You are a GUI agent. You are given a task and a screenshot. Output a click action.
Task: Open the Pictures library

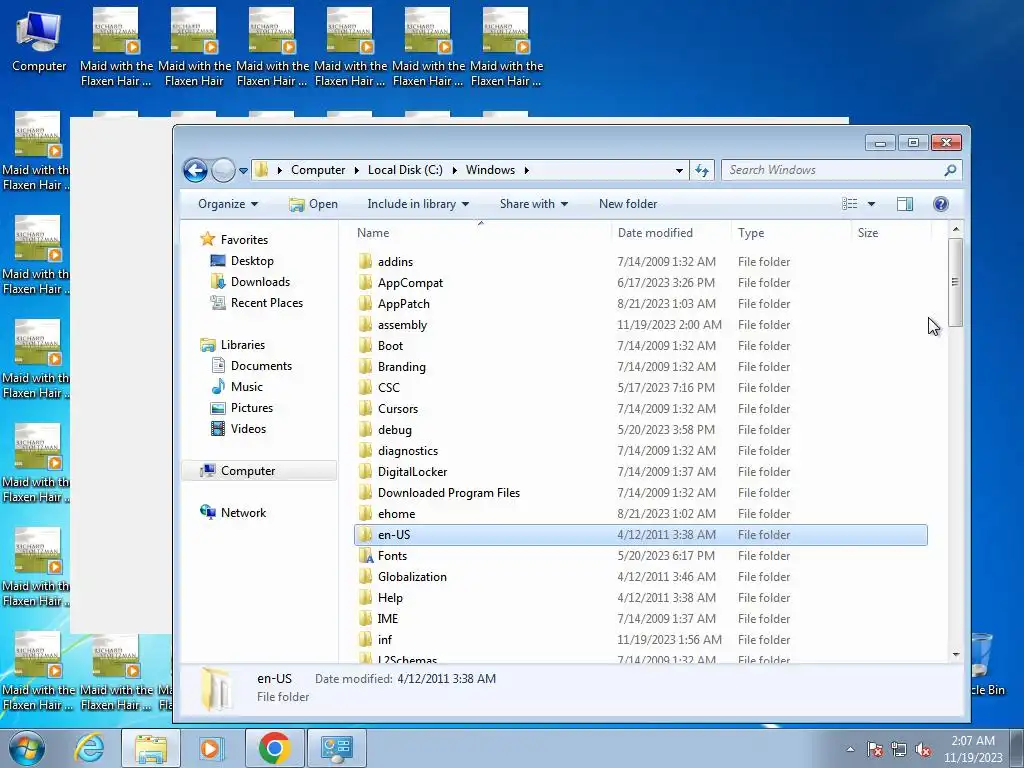coord(241,408)
